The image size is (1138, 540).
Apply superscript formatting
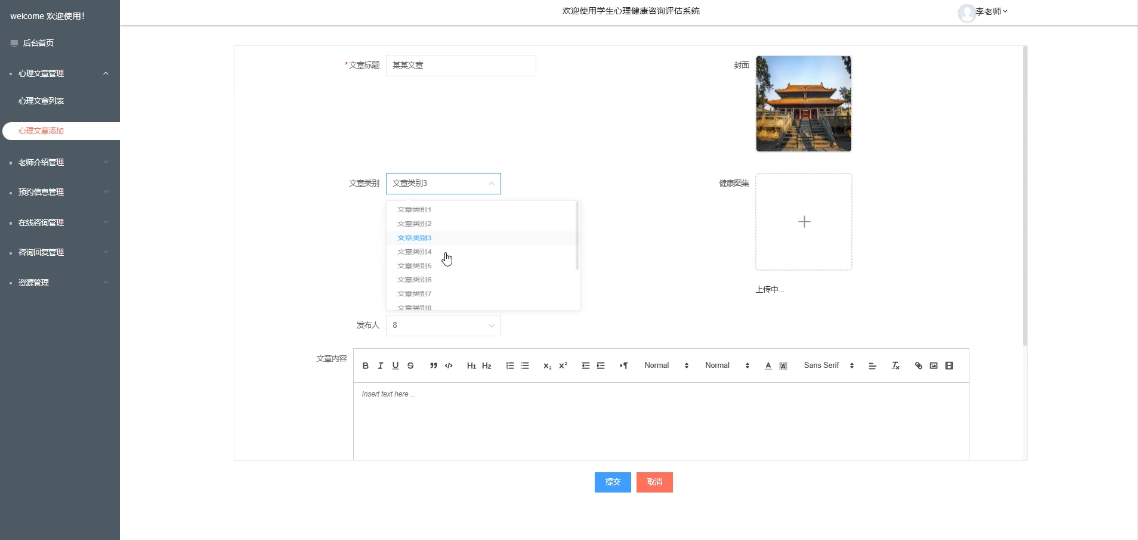point(563,366)
